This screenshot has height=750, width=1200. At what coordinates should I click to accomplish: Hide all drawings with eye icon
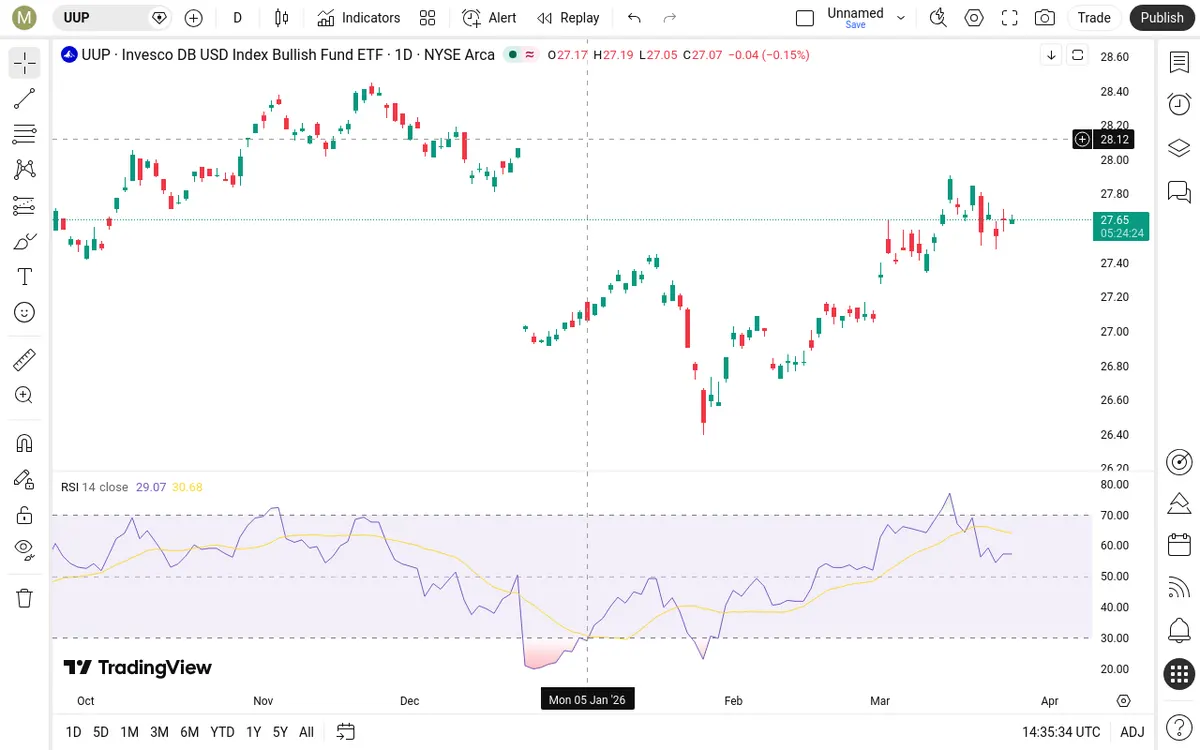[25, 549]
